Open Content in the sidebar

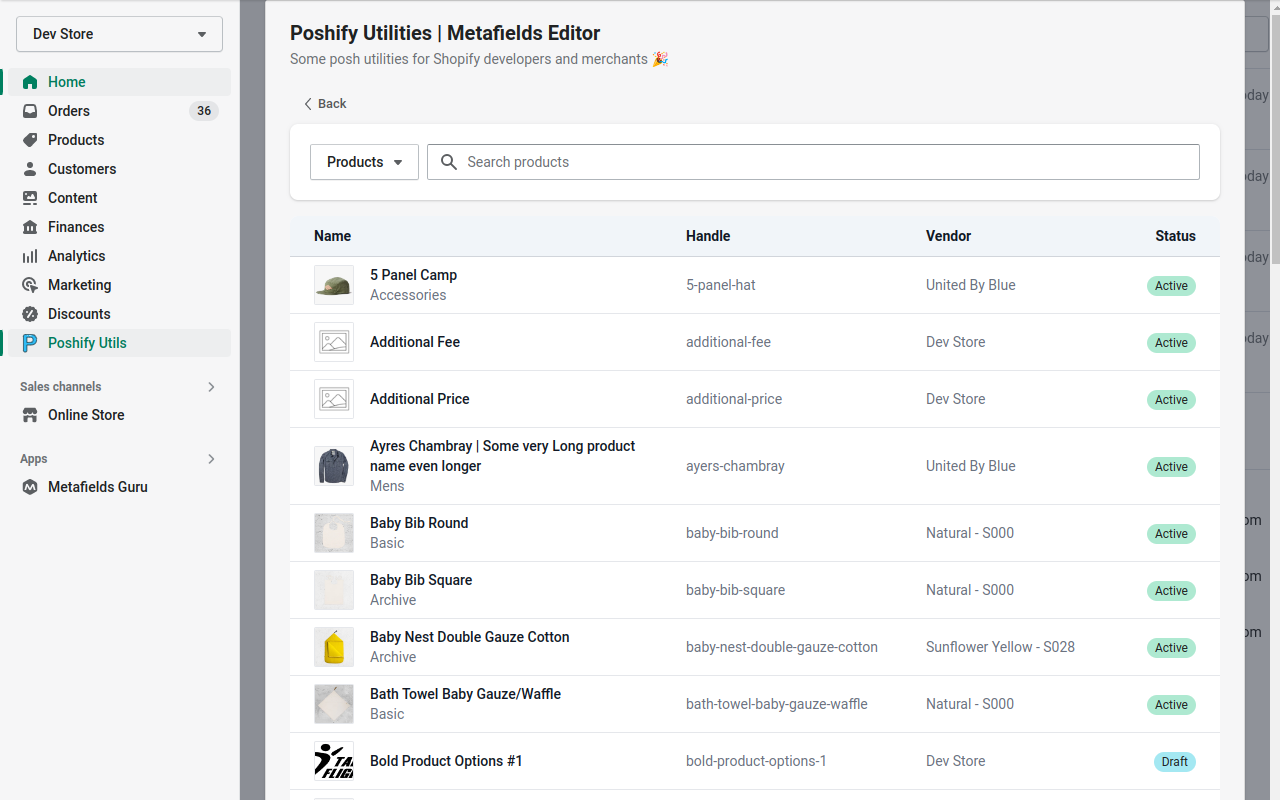tap(118, 198)
